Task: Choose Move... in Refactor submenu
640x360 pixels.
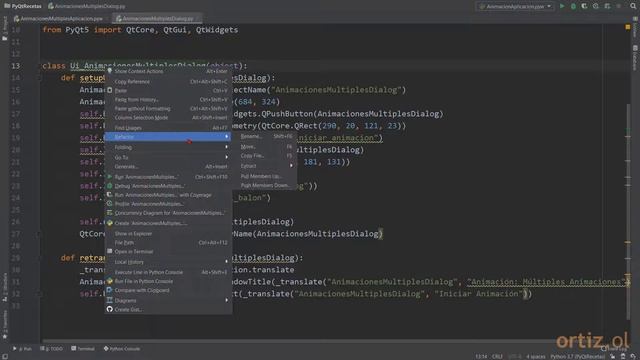Action: tap(265, 147)
